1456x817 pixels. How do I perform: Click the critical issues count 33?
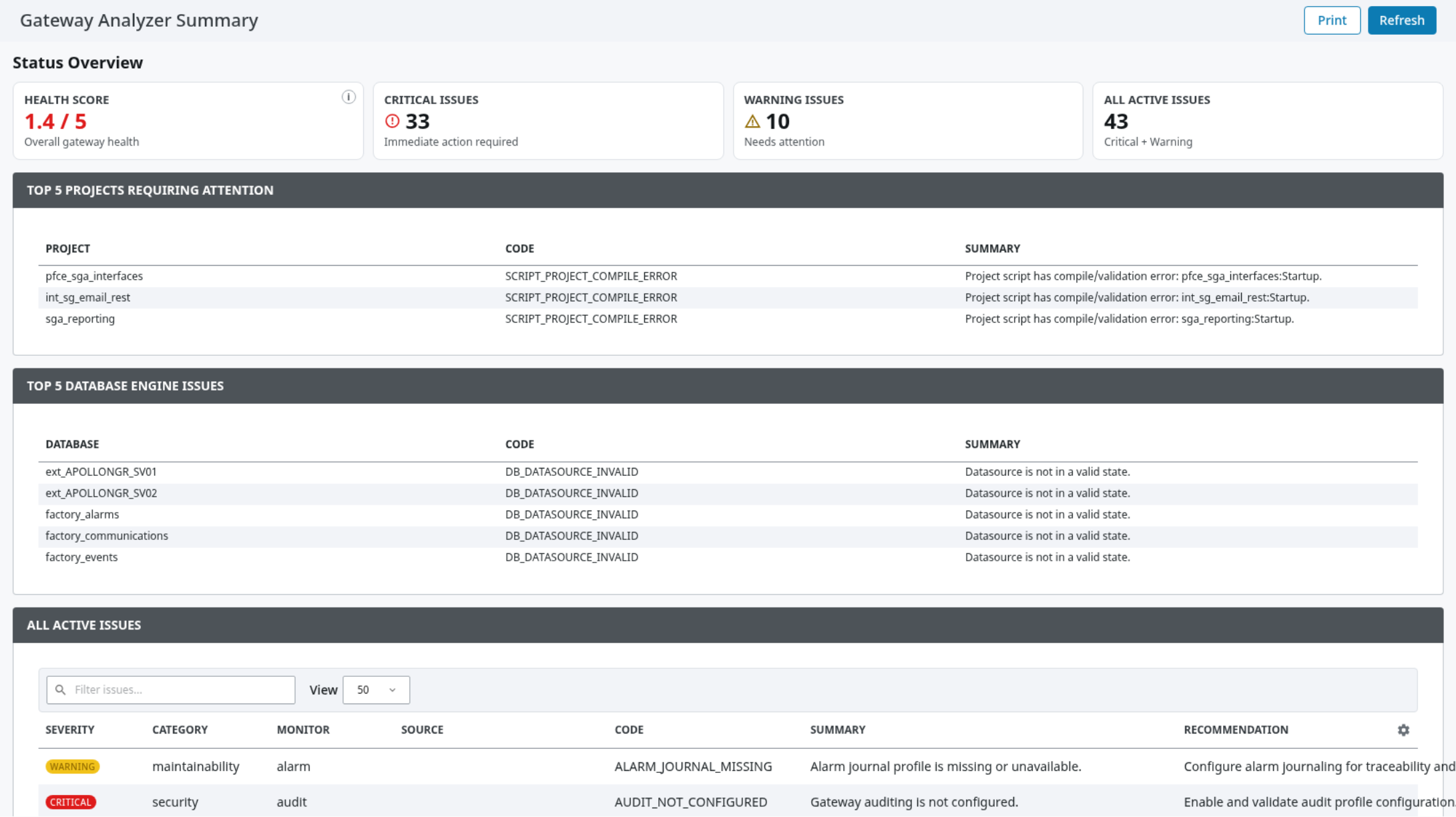point(417,121)
